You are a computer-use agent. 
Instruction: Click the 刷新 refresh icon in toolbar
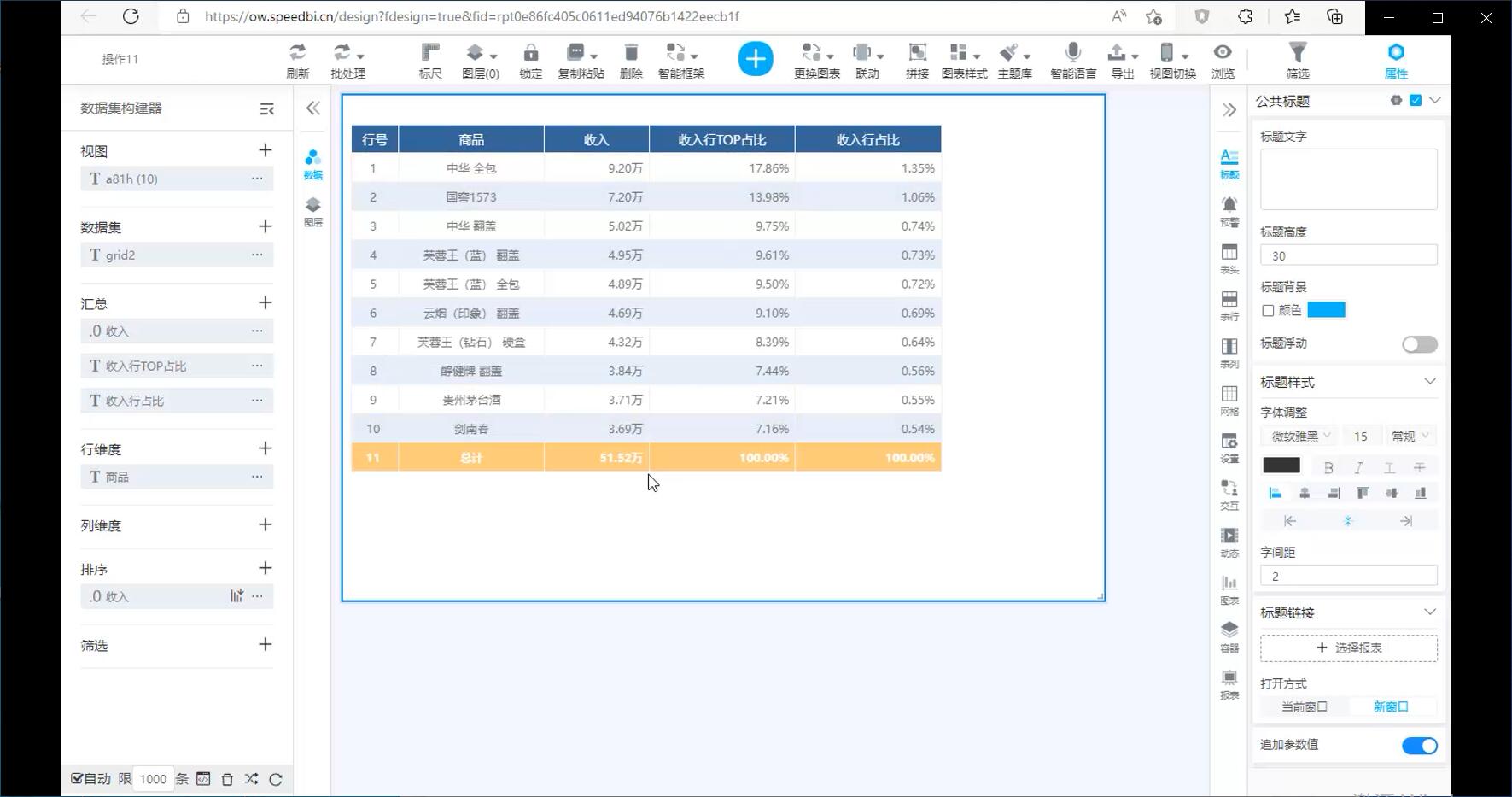tap(297, 53)
